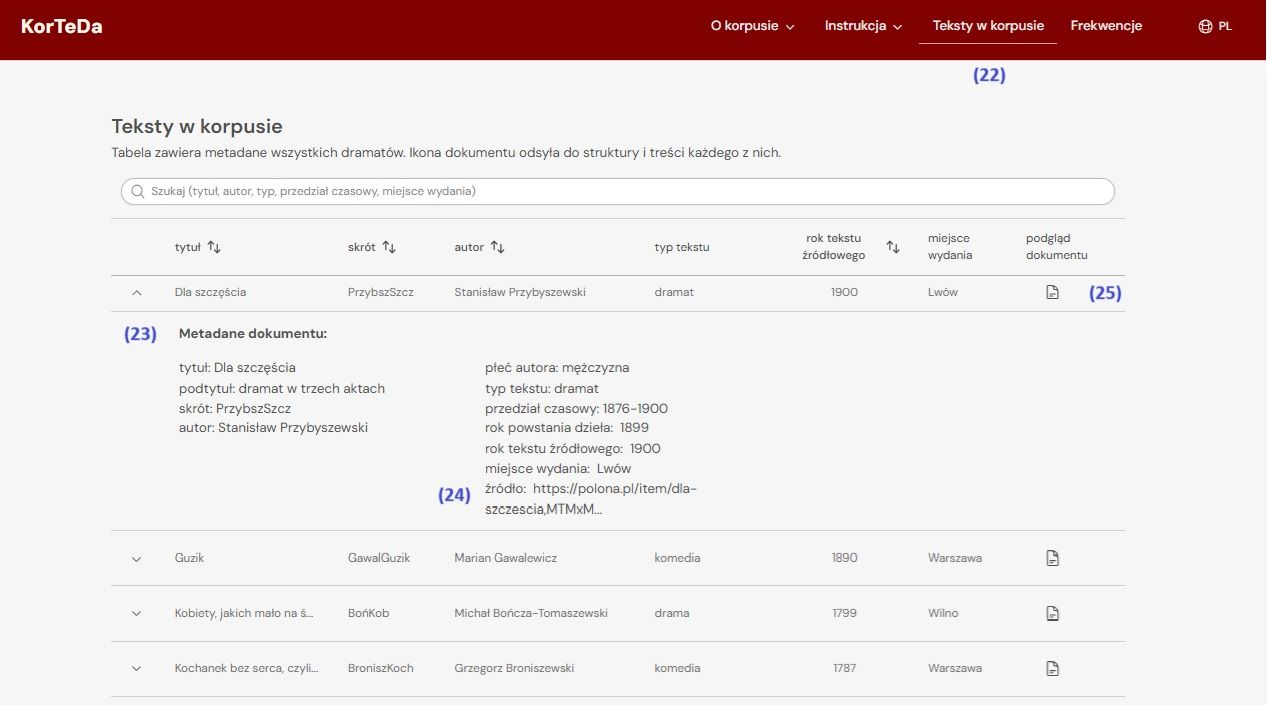Click the Wilno place cell
The image size is (1267, 705).
pos(943,613)
